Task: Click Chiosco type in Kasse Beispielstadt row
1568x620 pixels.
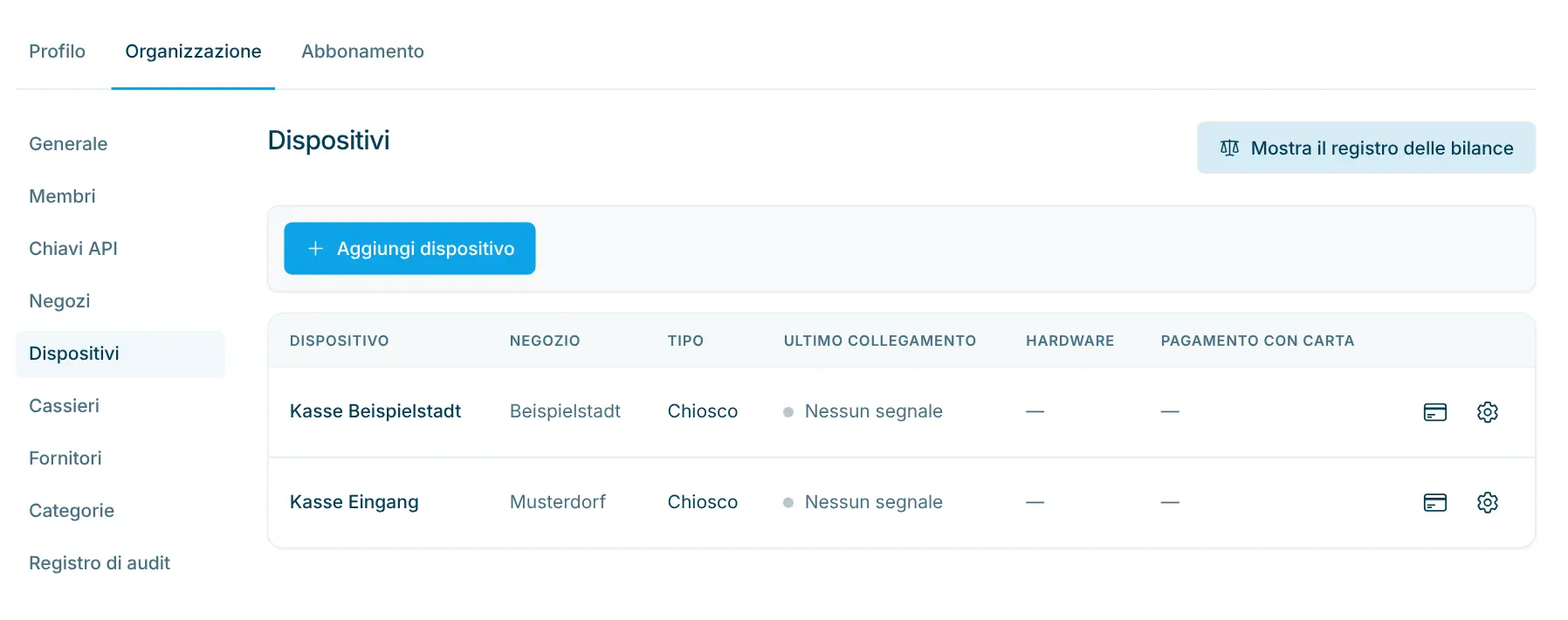Action: pos(703,411)
